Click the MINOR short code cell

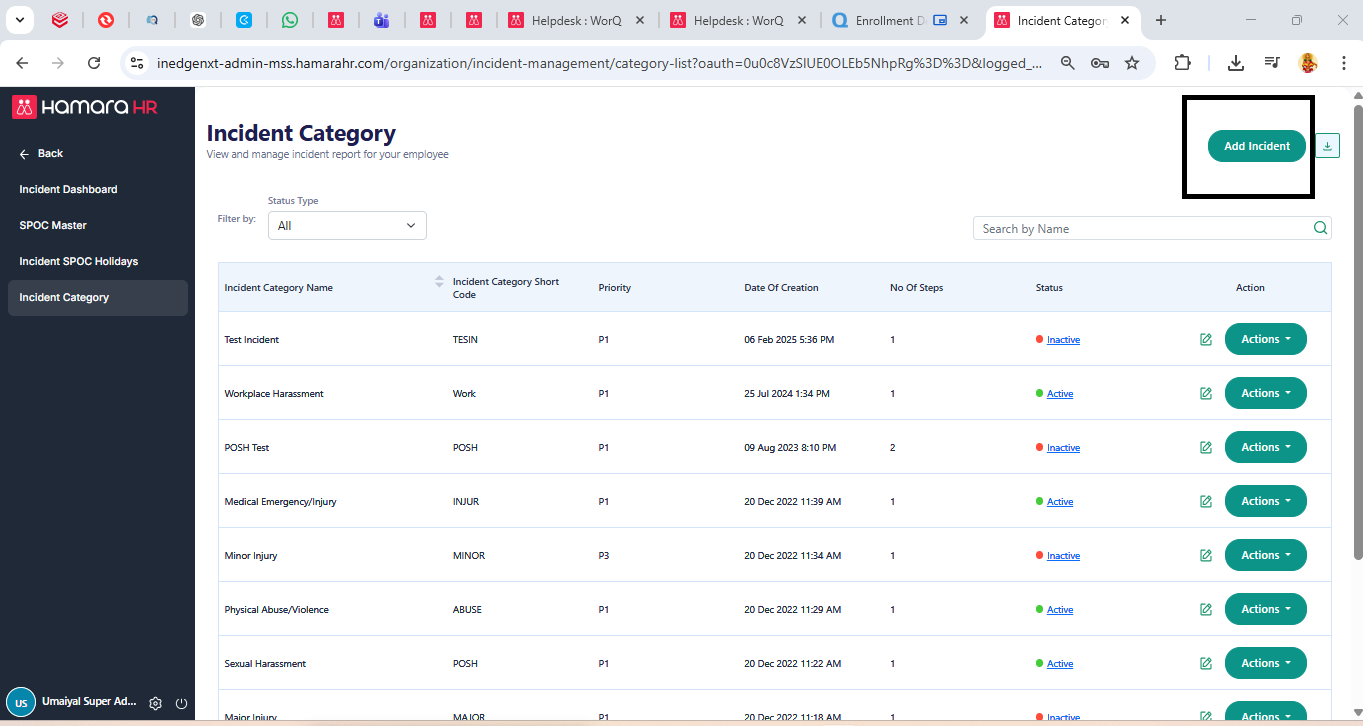(x=469, y=556)
